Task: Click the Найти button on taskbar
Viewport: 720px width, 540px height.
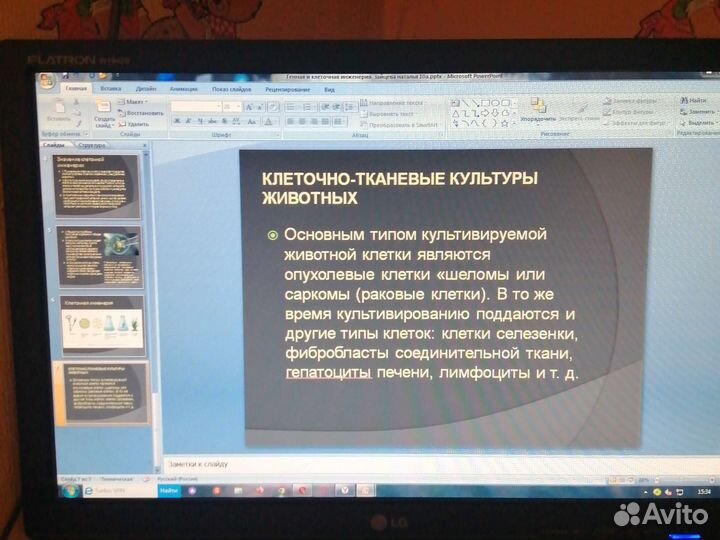Action: (169, 491)
